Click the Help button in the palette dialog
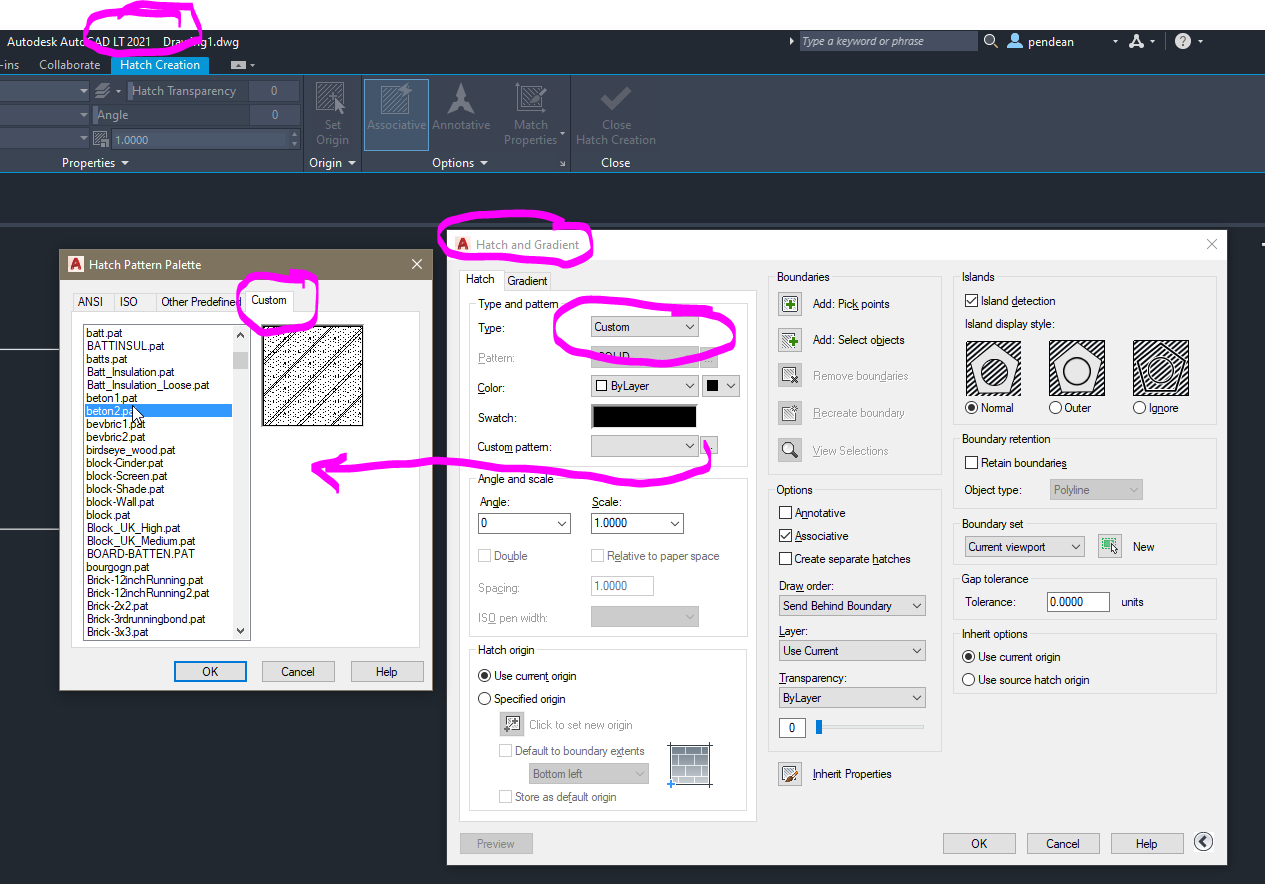 click(x=386, y=671)
